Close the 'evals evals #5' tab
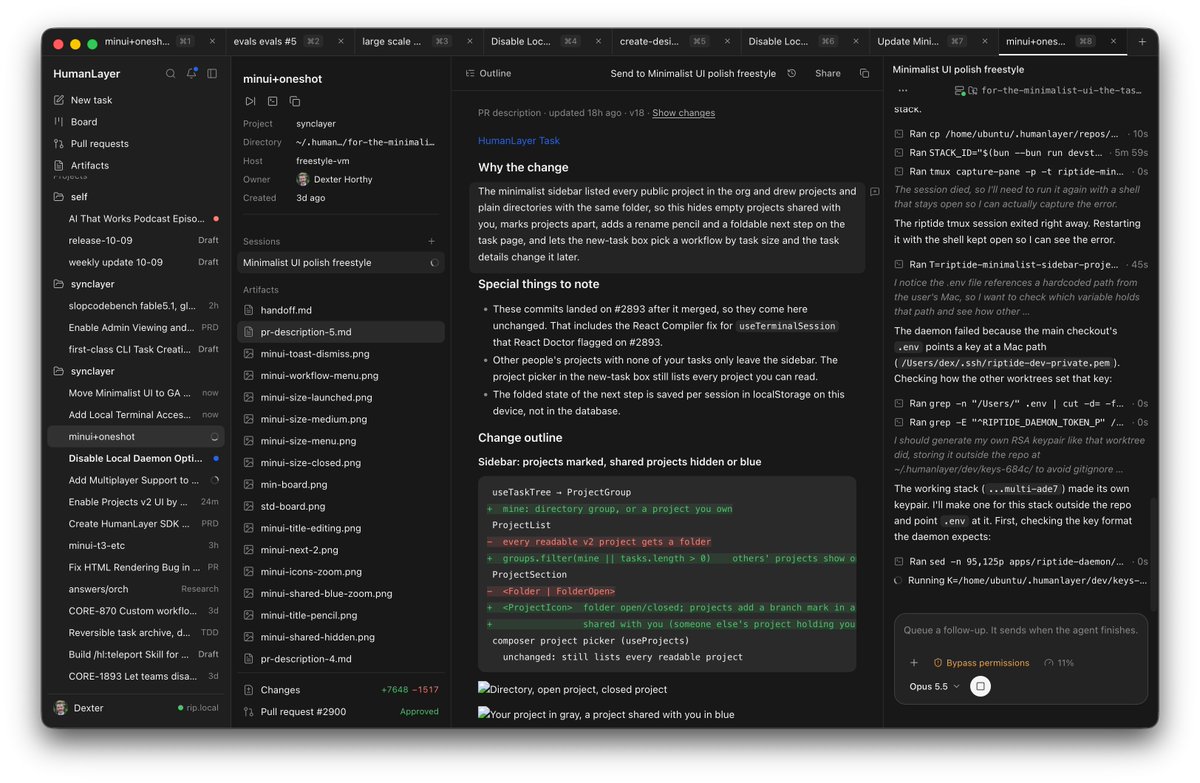 tap(342, 42)
